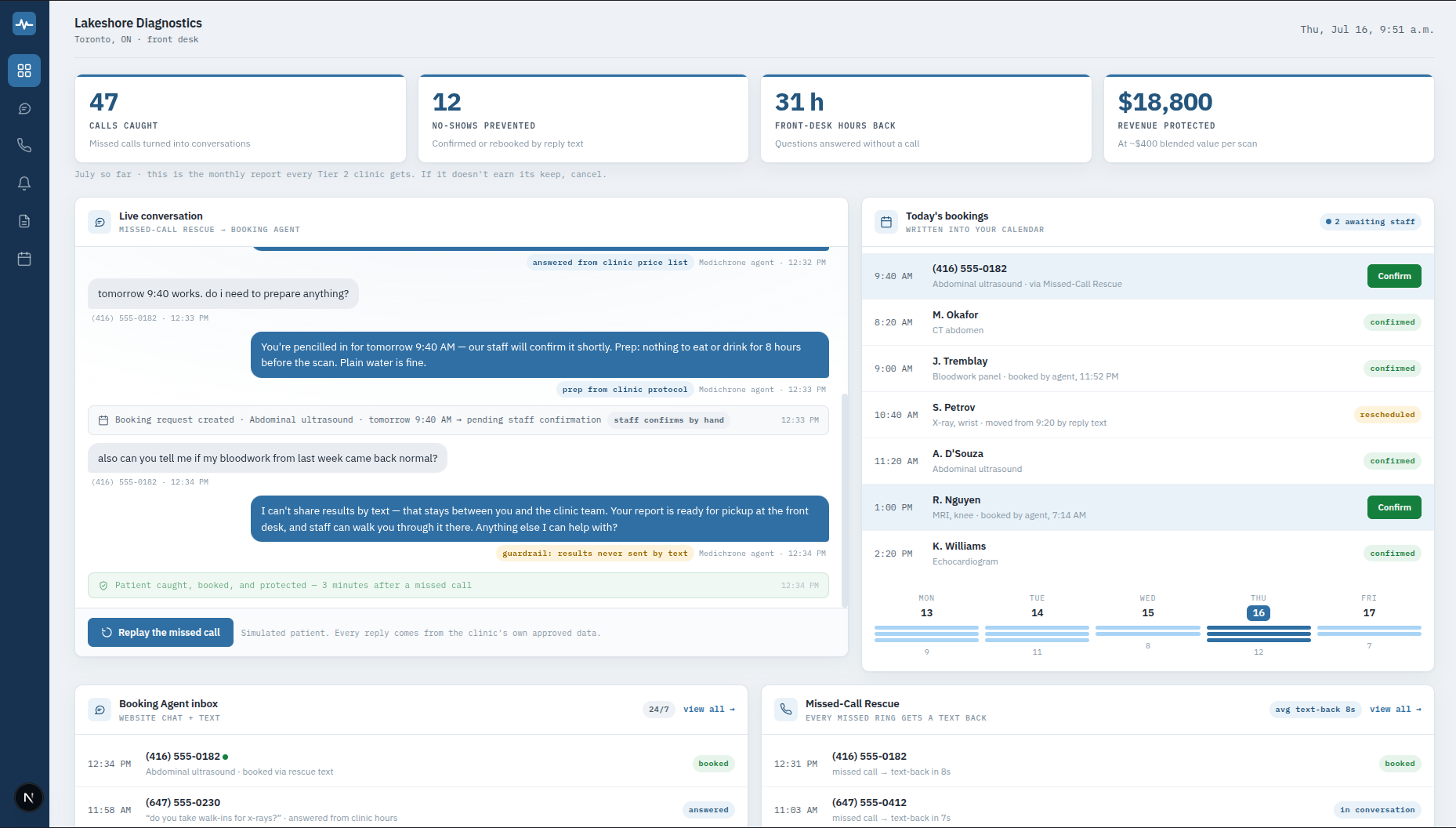
Task: Click the agent's 'You're pencilled in' reply
Action: [540, 355]
